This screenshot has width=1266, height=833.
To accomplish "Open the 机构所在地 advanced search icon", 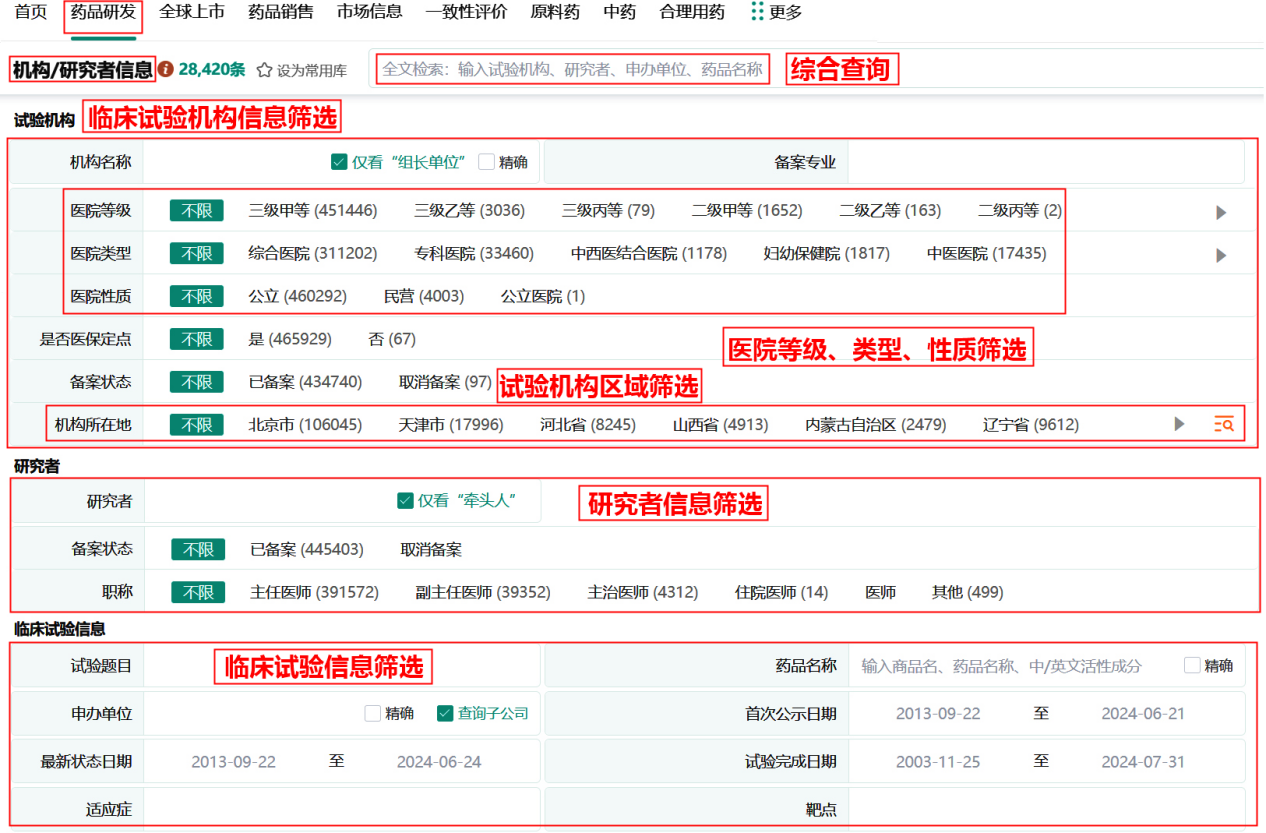I will click(1223, 424).
